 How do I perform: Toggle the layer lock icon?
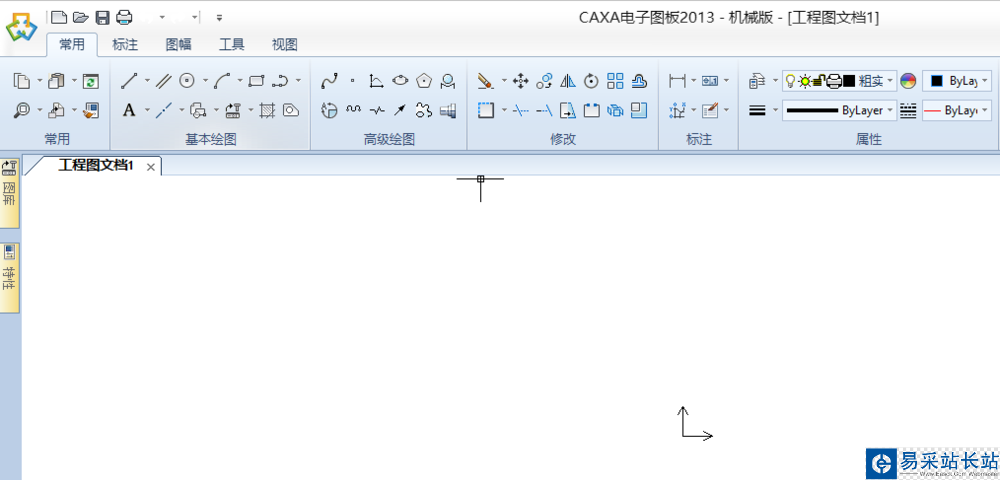818,81
